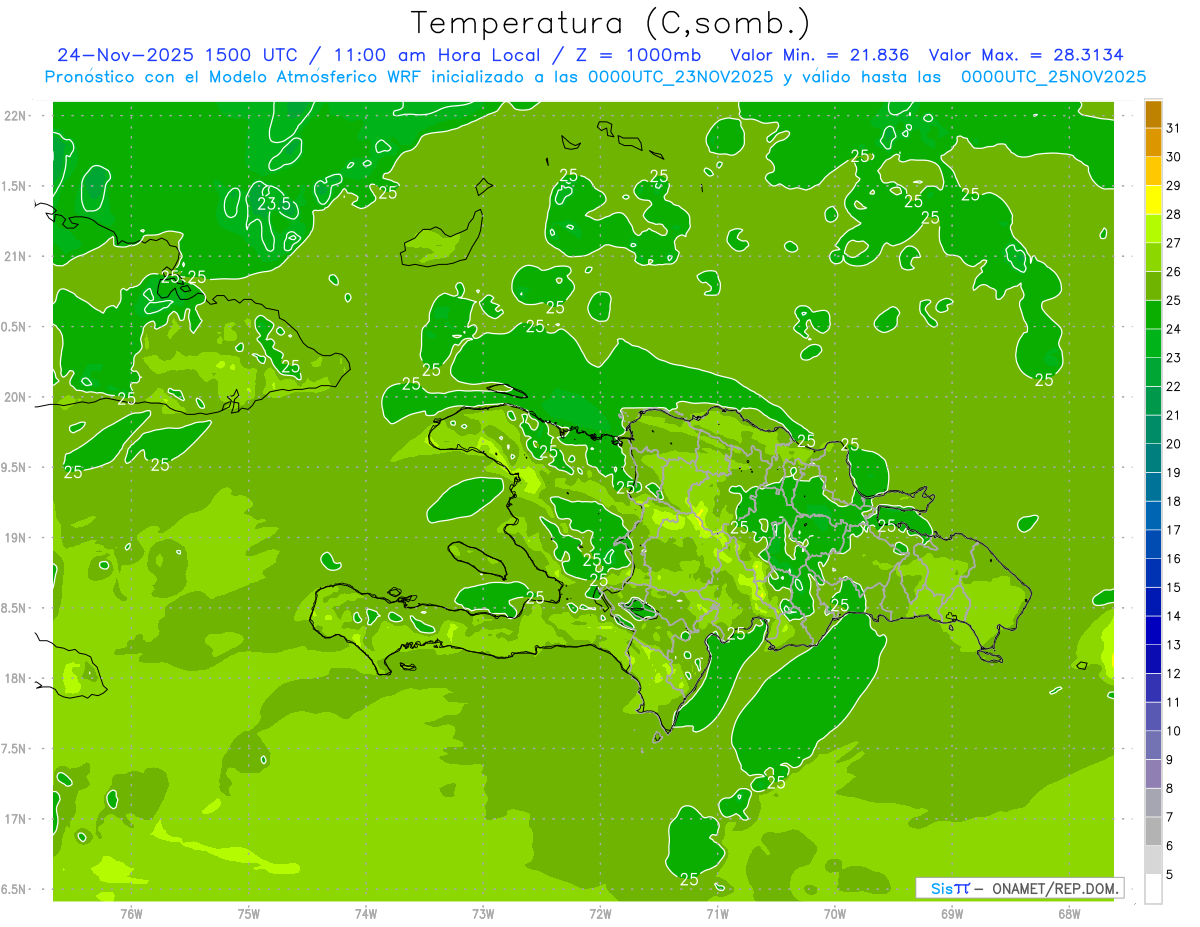Image resolution: width=1200 pixels, height=927 pixels.
Task: Click the '69W' longitude label
Action: click(x=952, y=913)
